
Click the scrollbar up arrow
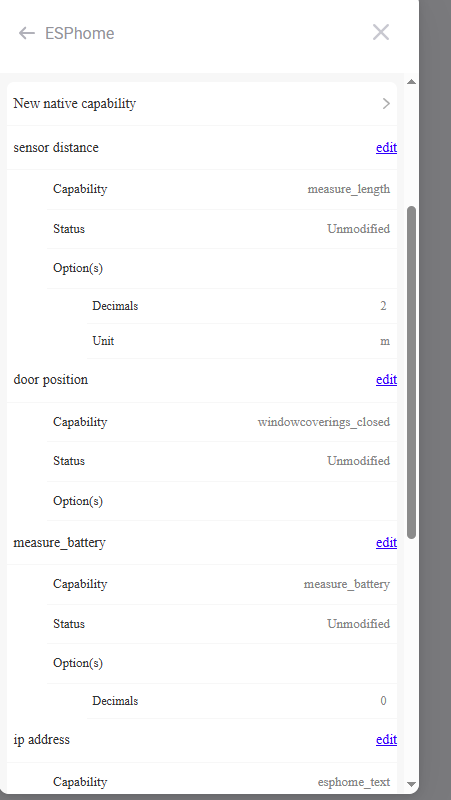[x=412, y=82]
